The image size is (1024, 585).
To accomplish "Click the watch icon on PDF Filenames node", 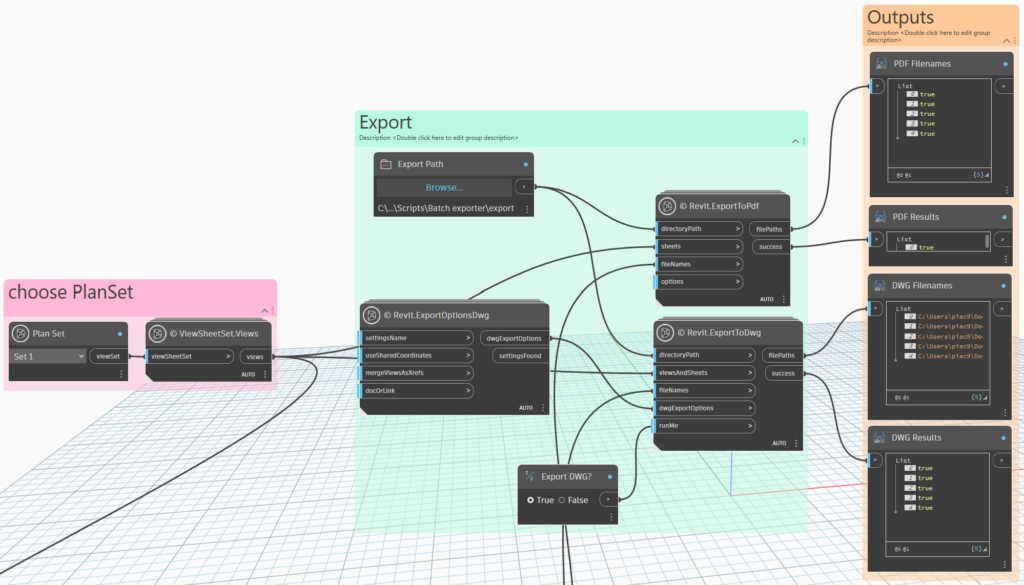I will tap(881, 64).
